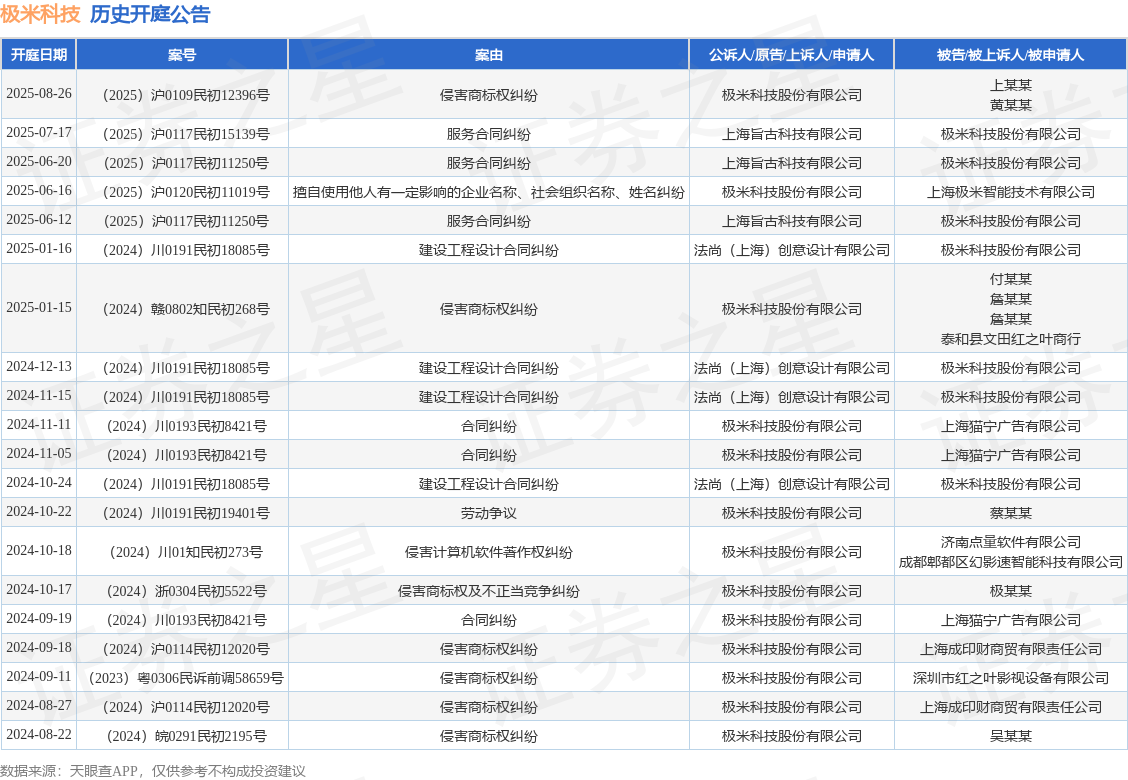Click the date cell 2024-10-17
1128x780 pixels.
click(39, 589)
